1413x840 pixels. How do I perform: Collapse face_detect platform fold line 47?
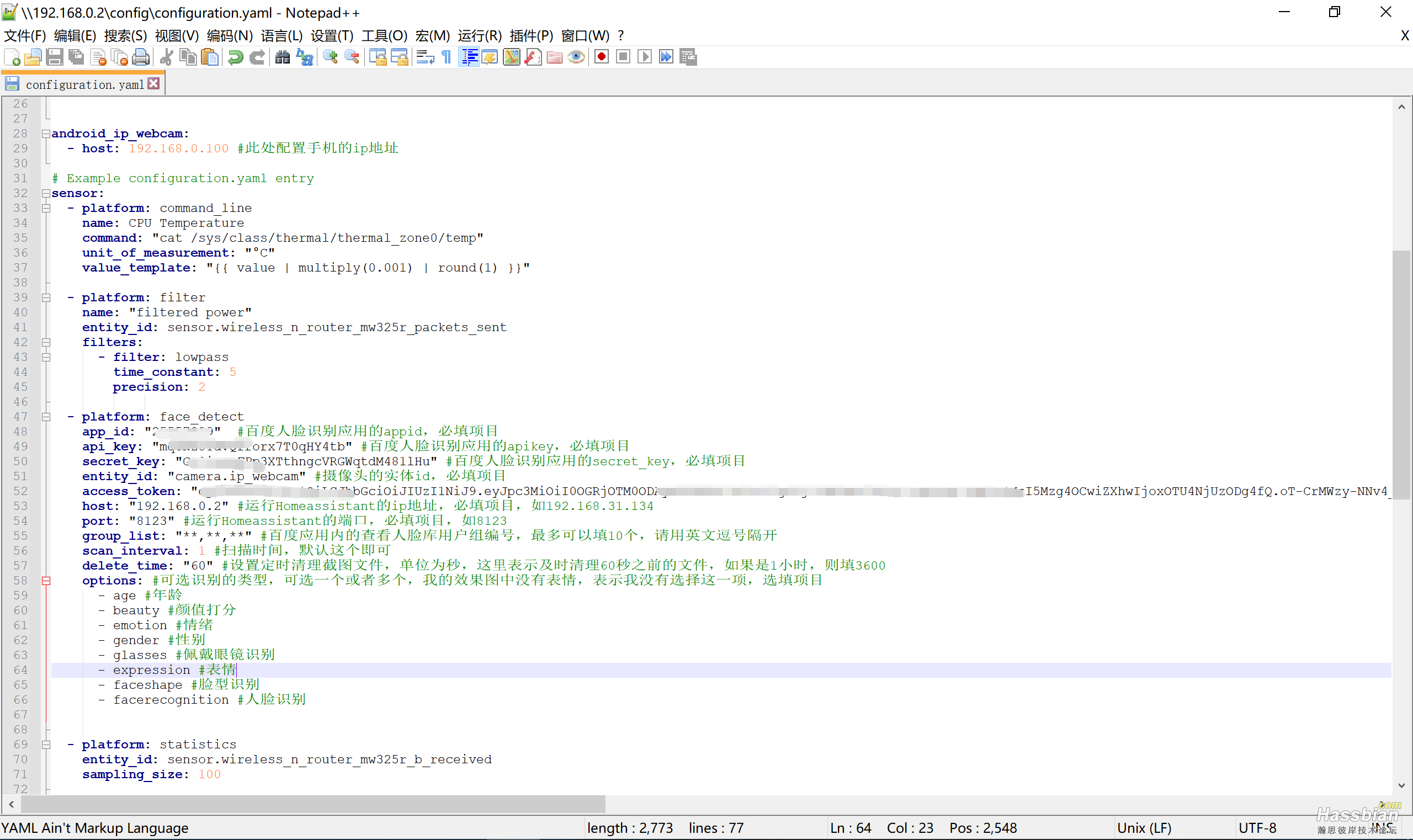pos(46,417)
